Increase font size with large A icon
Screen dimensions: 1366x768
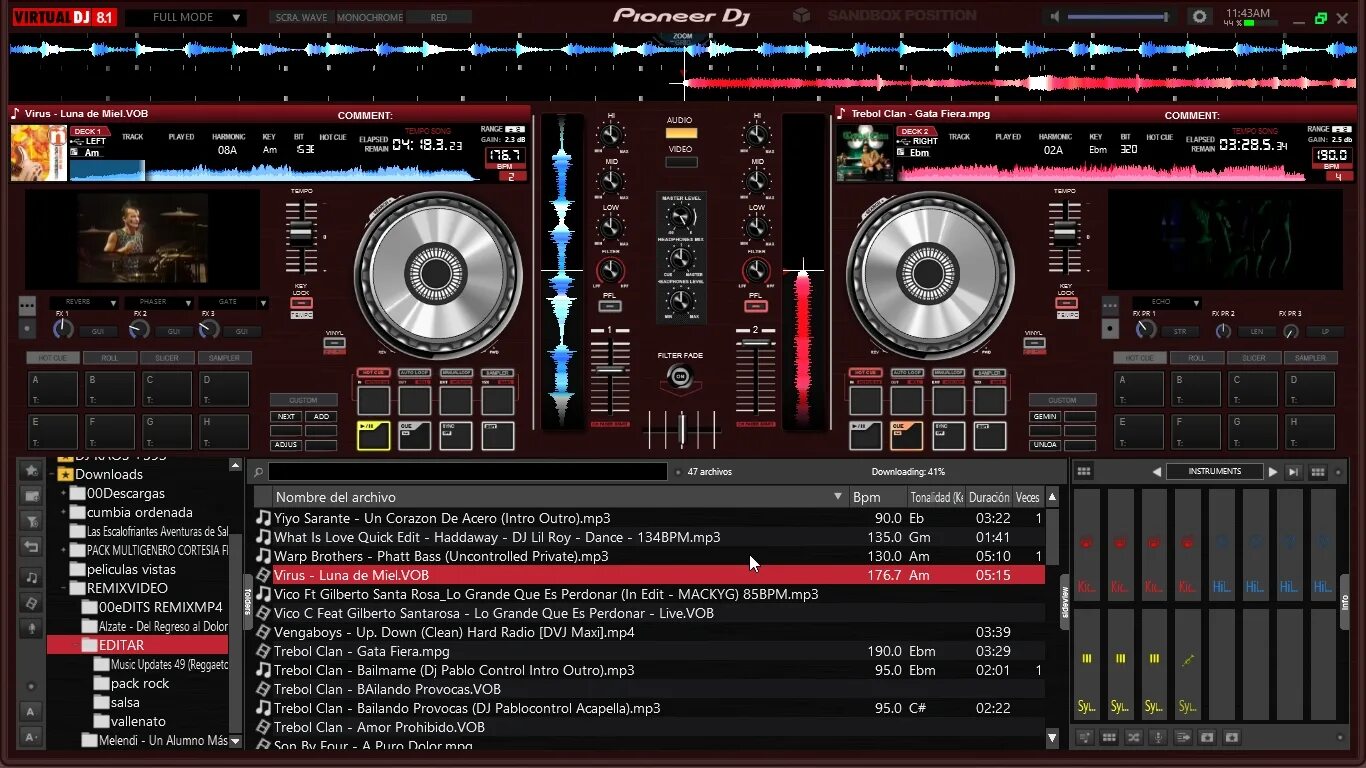tap(31, 712)
